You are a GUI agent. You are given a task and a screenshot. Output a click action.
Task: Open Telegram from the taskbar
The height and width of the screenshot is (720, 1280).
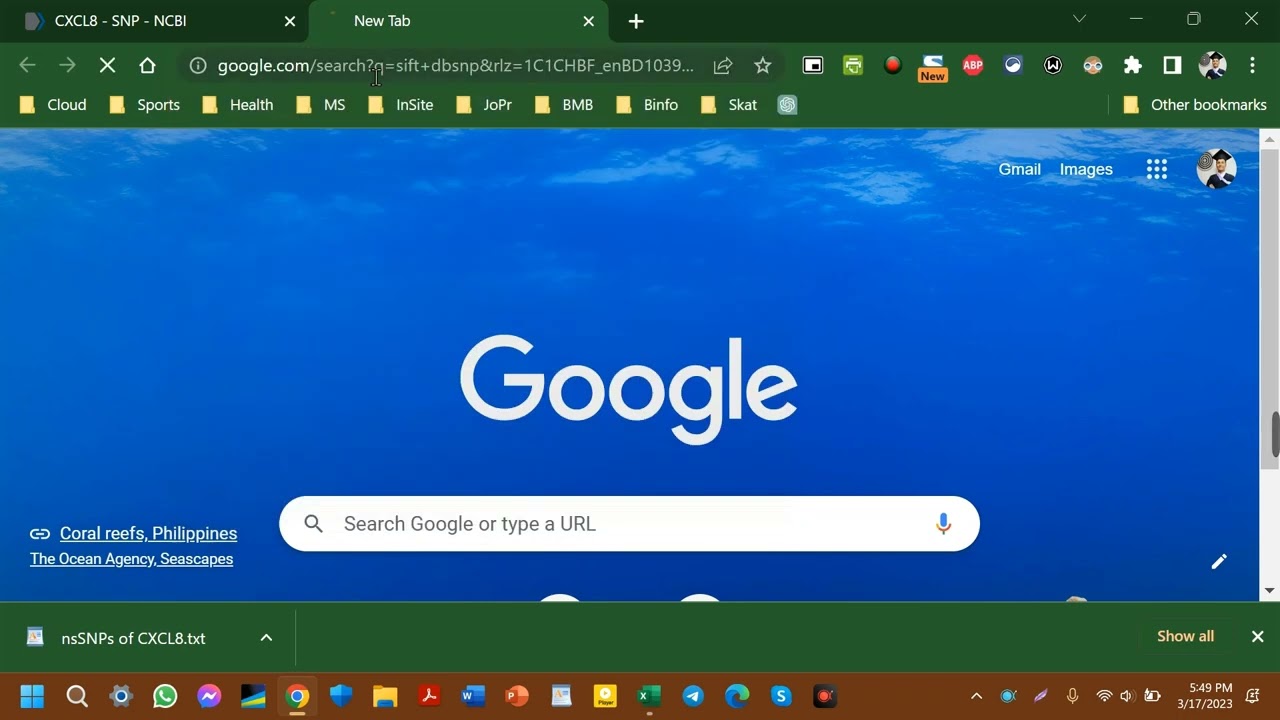pos(693,696)
